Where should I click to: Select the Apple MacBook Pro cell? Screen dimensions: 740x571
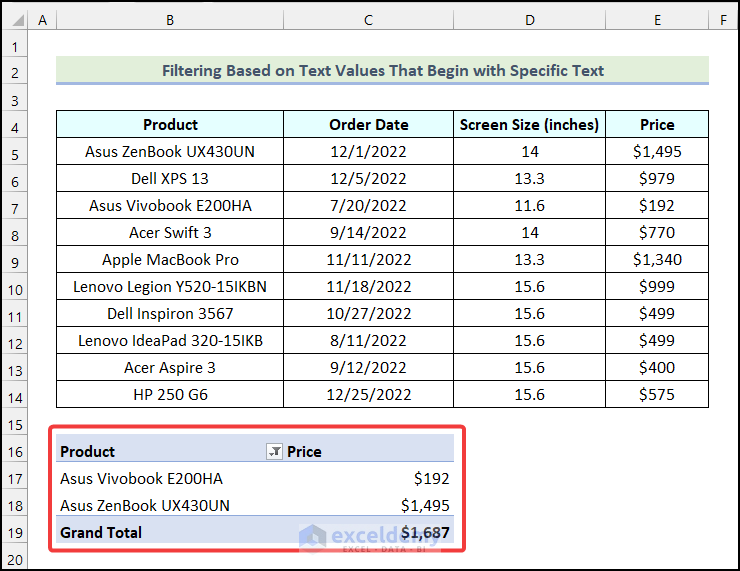coord(170,260)
